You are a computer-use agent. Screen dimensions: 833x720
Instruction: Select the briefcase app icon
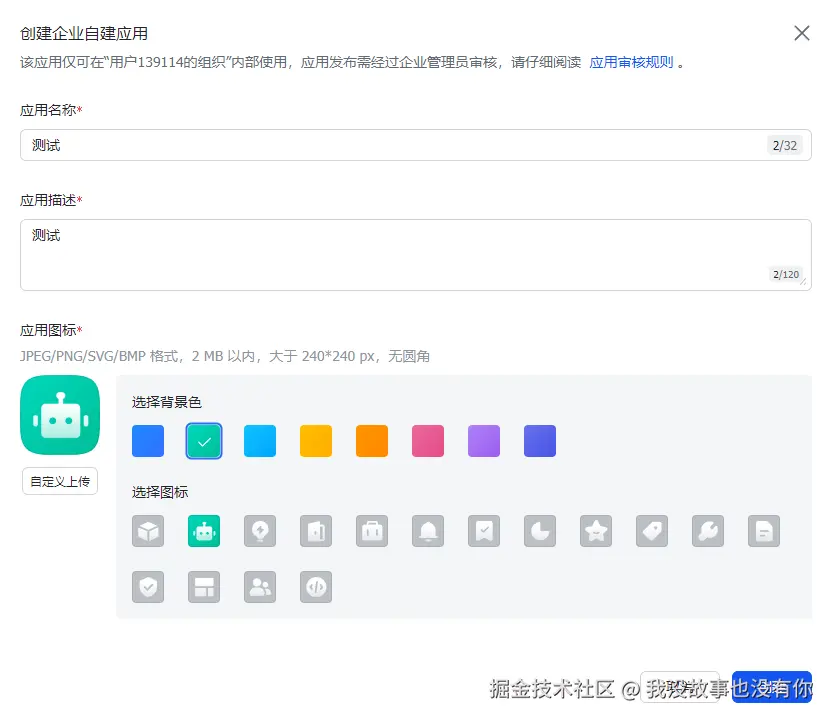click(372, 531)
